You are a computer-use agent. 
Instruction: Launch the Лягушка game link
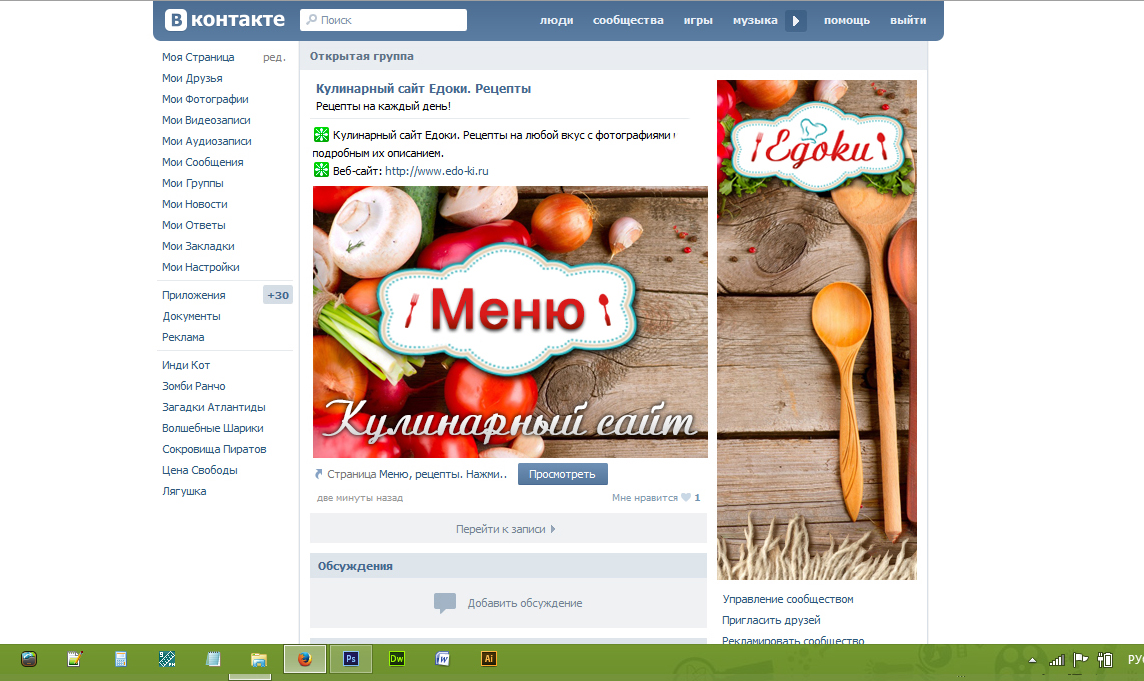click(184, 491)
